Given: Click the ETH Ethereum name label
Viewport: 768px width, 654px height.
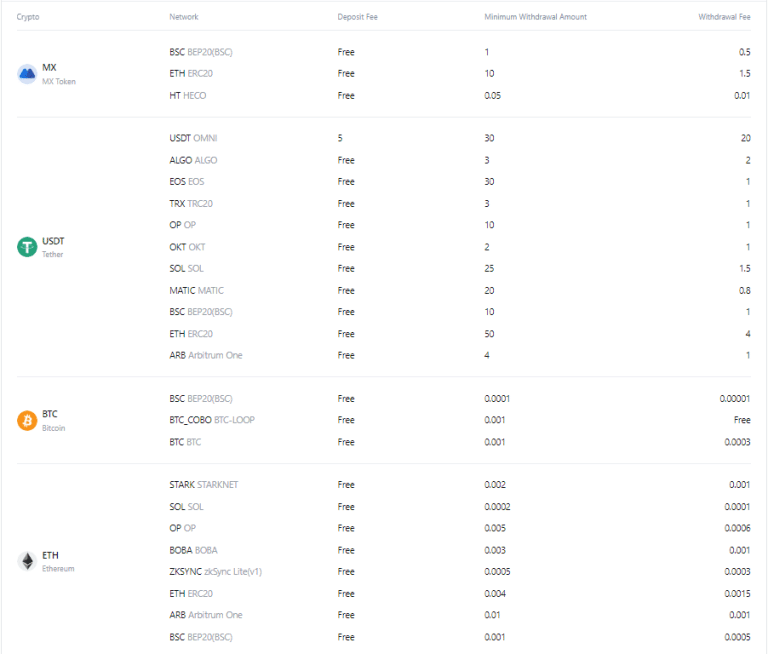Looking at the screenshot, I should point(58,561).
